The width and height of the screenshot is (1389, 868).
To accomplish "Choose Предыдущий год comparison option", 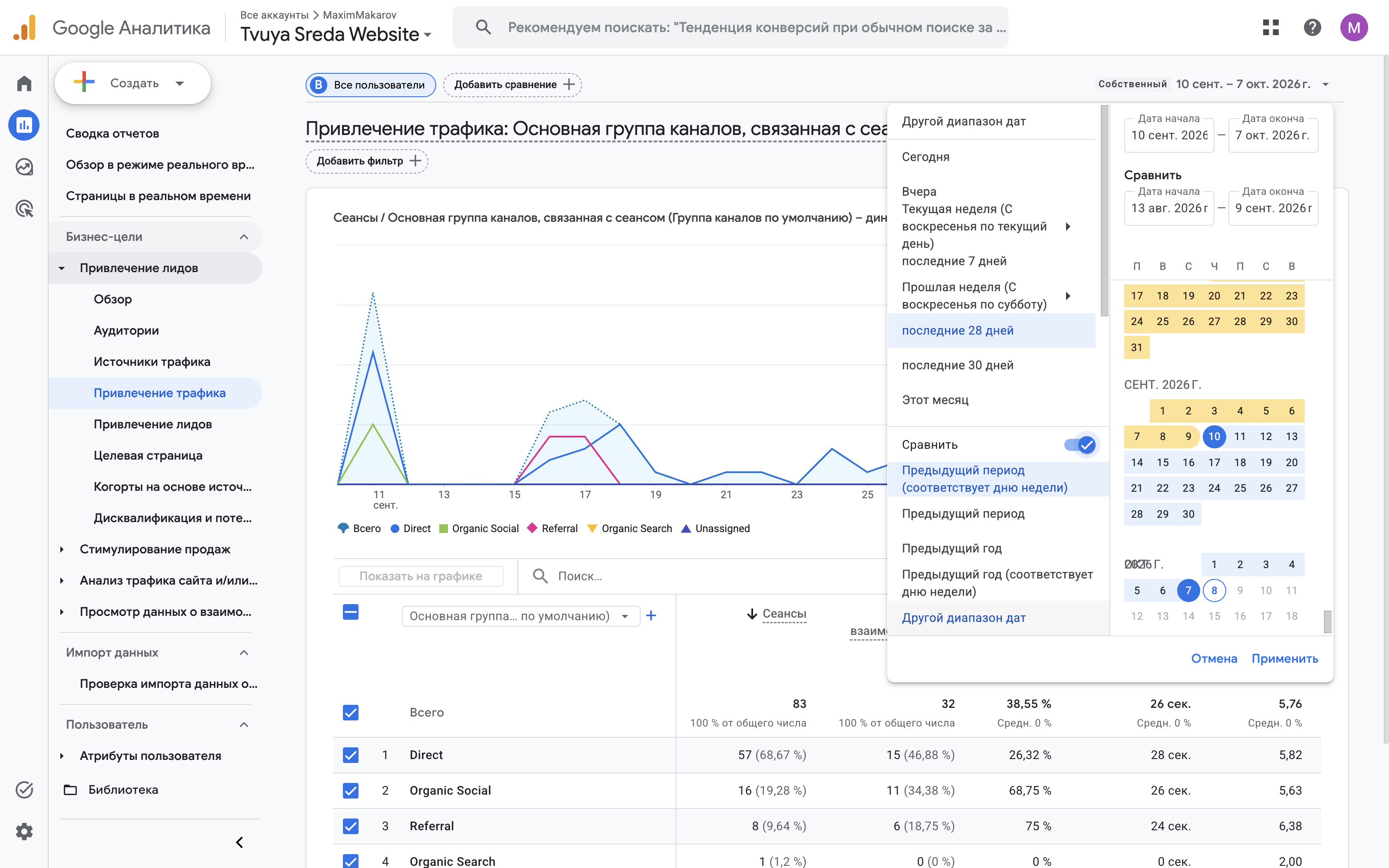I will point(998,548).
